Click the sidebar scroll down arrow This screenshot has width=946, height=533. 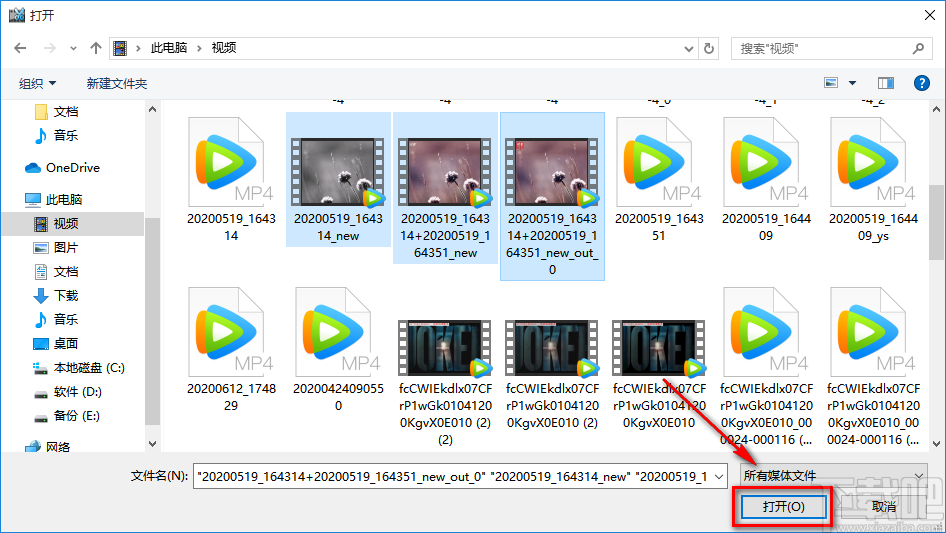point(152,444)
